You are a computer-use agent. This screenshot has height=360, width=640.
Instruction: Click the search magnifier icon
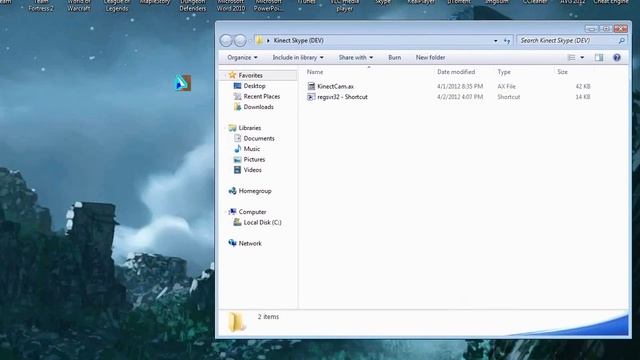(621, 40)
